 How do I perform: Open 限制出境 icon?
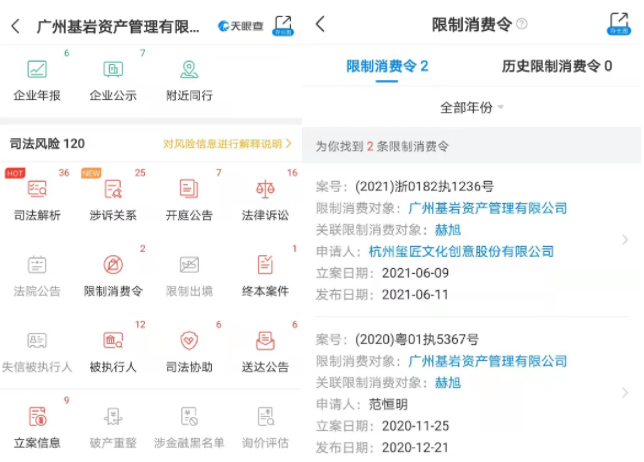click(x=189, y=264)
